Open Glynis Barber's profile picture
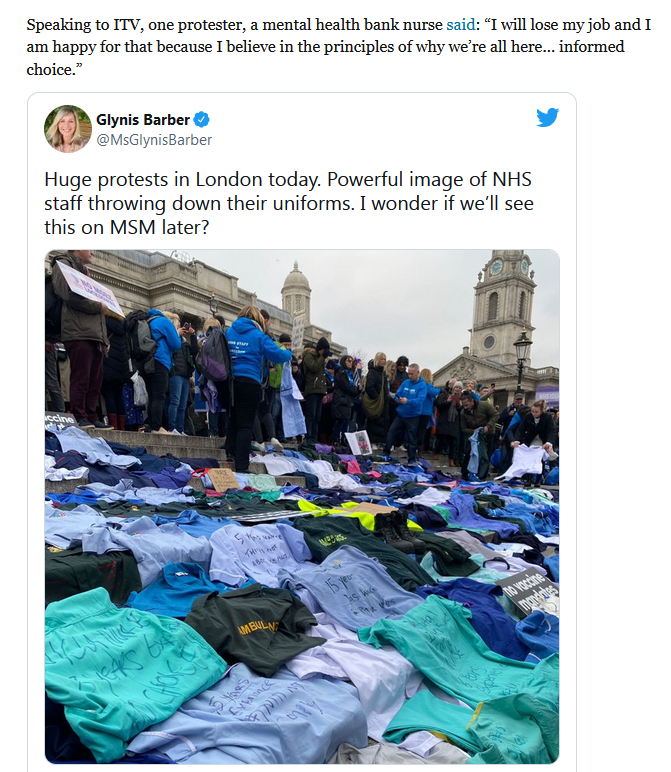This screenshot has height=772, width=671. point(68,129)
